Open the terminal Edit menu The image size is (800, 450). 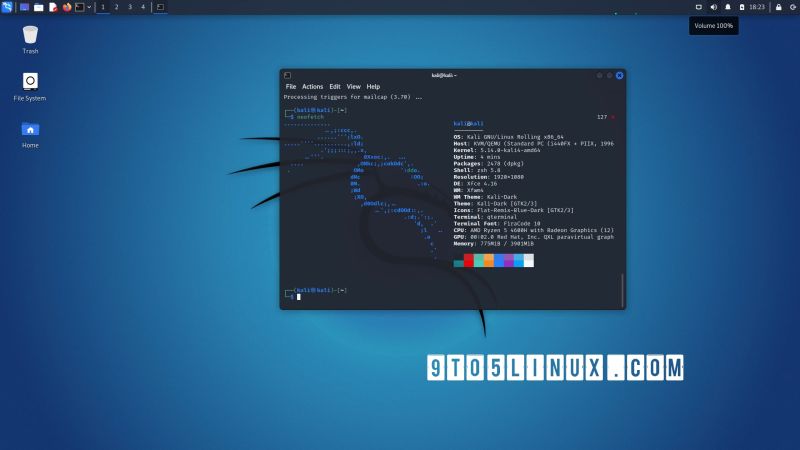click(335, 87)
